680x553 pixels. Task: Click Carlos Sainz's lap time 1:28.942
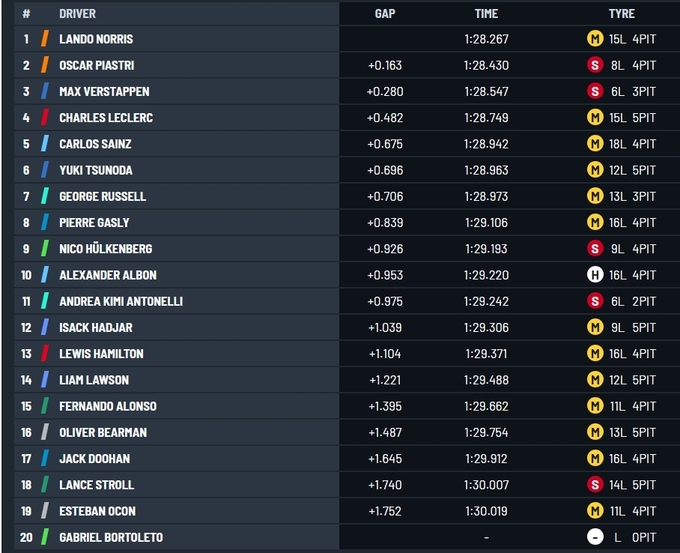[x=486, y=144]
